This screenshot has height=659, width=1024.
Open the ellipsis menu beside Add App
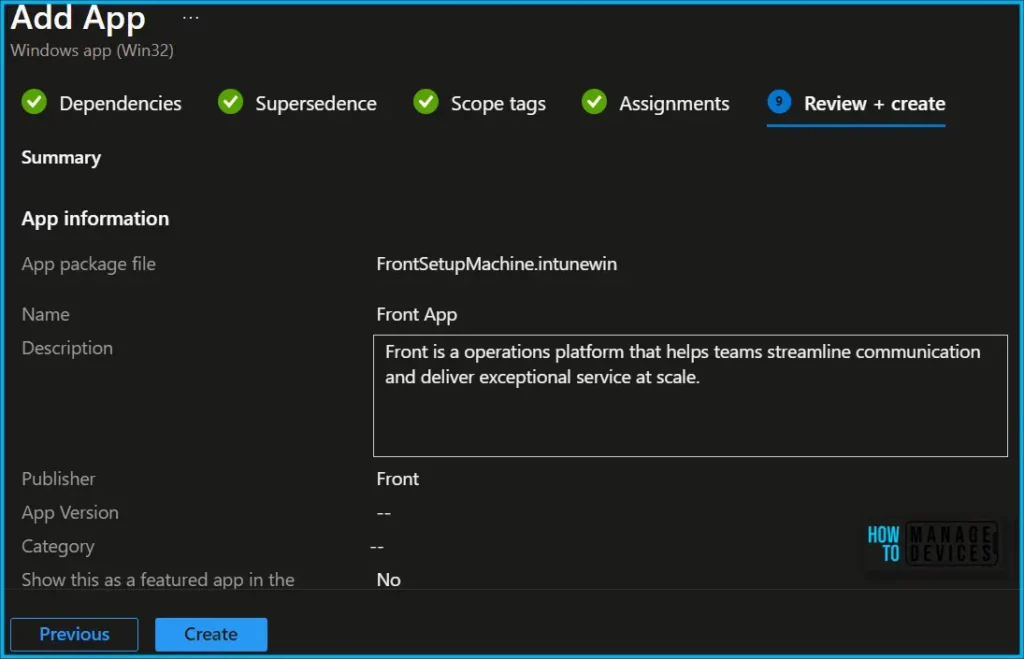coord(191,18)
